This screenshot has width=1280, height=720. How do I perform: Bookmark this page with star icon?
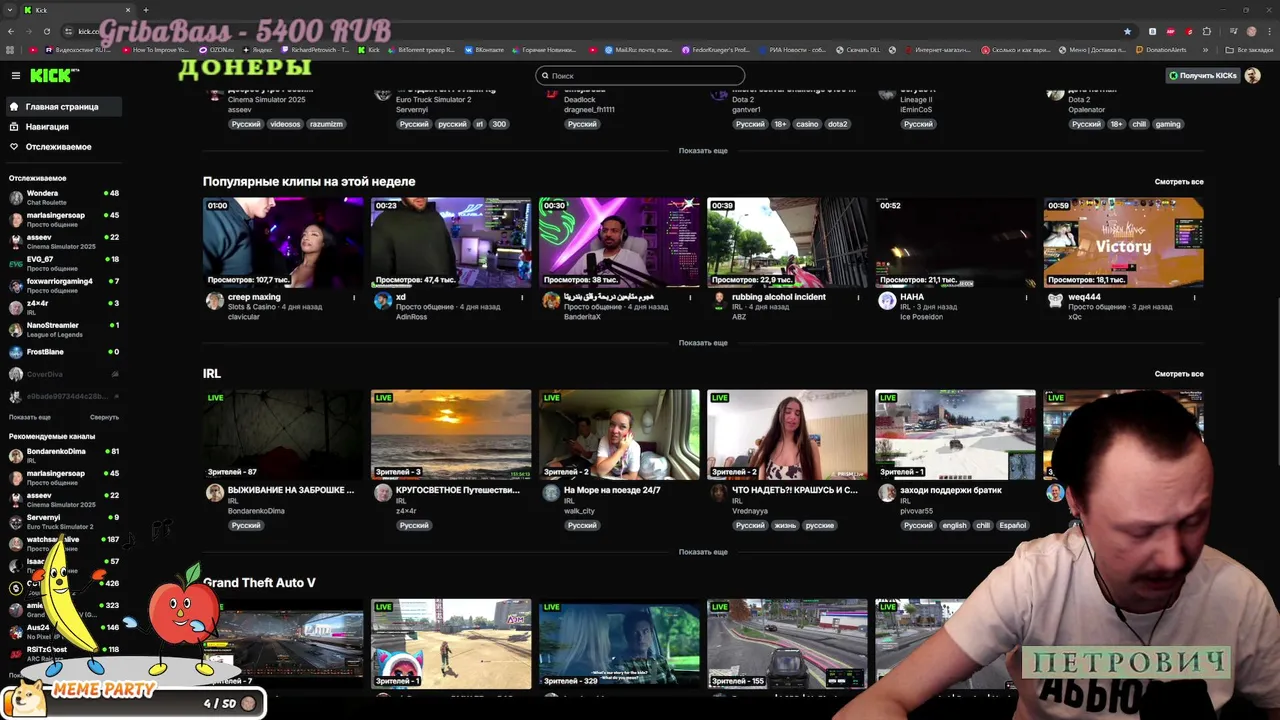(x=1127, y=31)
